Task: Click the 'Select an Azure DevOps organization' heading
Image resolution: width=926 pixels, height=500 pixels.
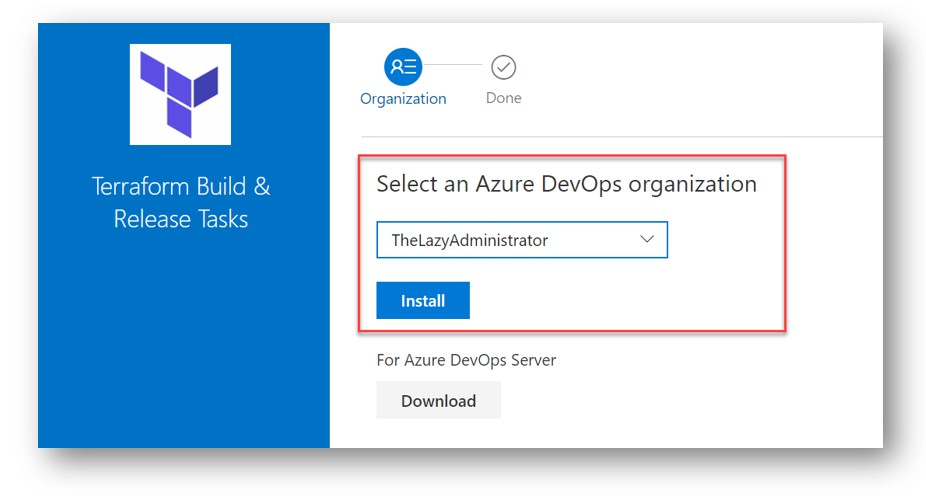Action: pos(566,184)
